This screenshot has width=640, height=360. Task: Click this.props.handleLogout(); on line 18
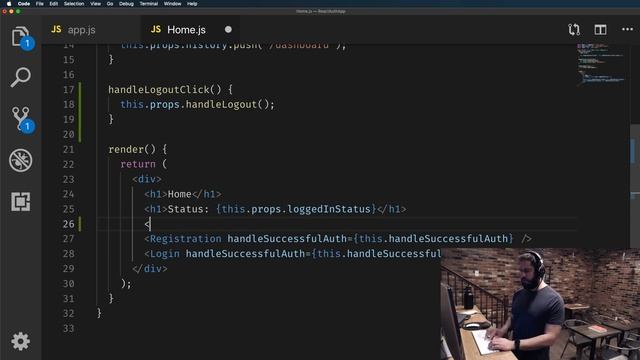coord(198,104)
